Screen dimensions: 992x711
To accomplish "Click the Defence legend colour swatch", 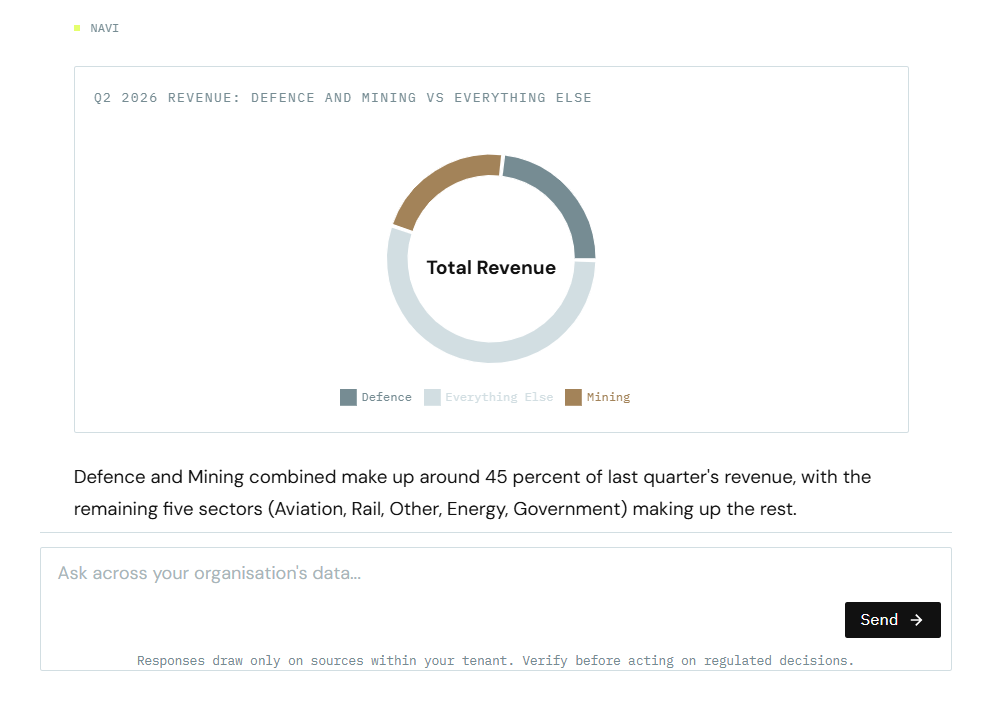I will (348, 397).
